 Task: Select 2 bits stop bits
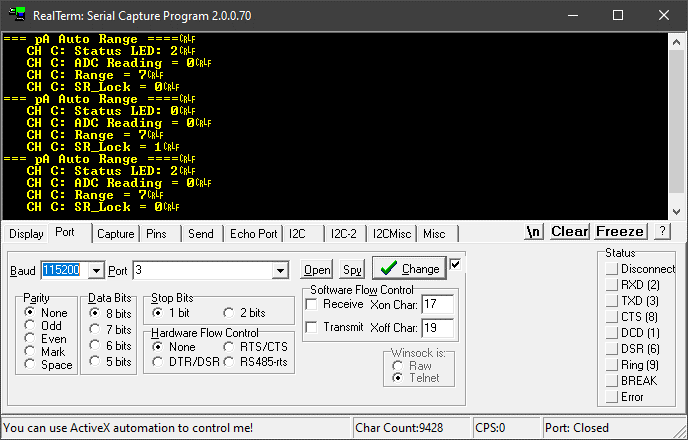click(228, 313)
